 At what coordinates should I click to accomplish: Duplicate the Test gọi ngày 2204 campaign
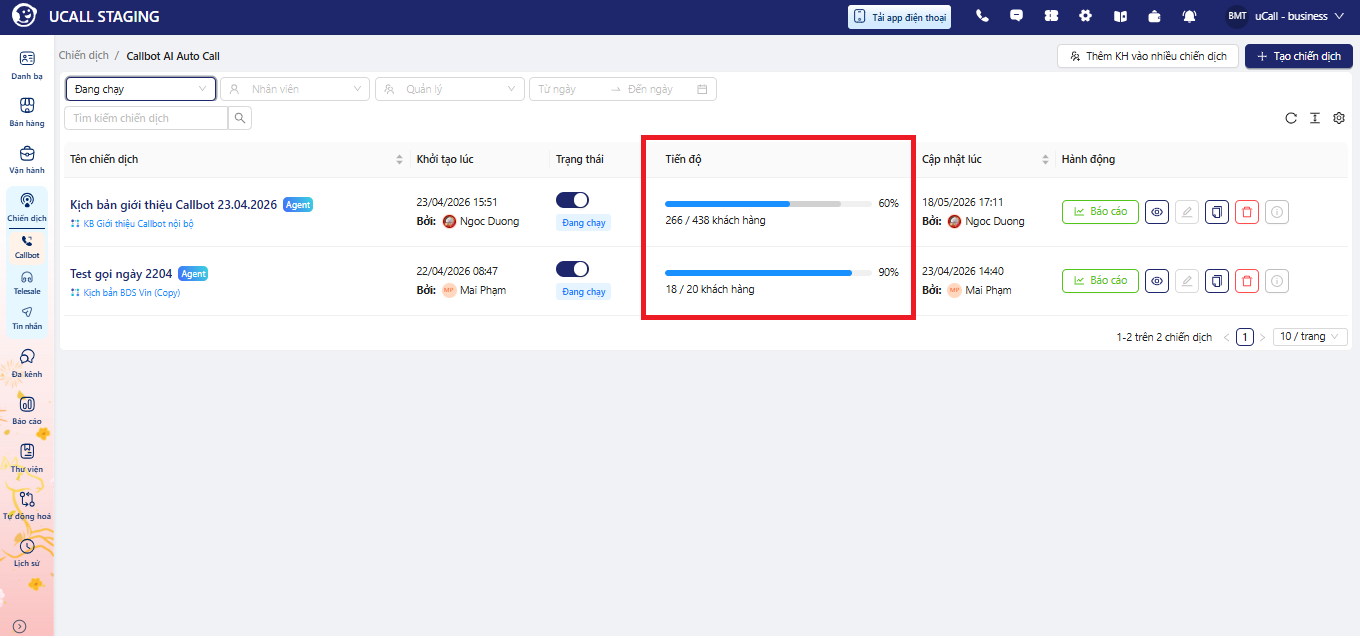point(1216,281)
